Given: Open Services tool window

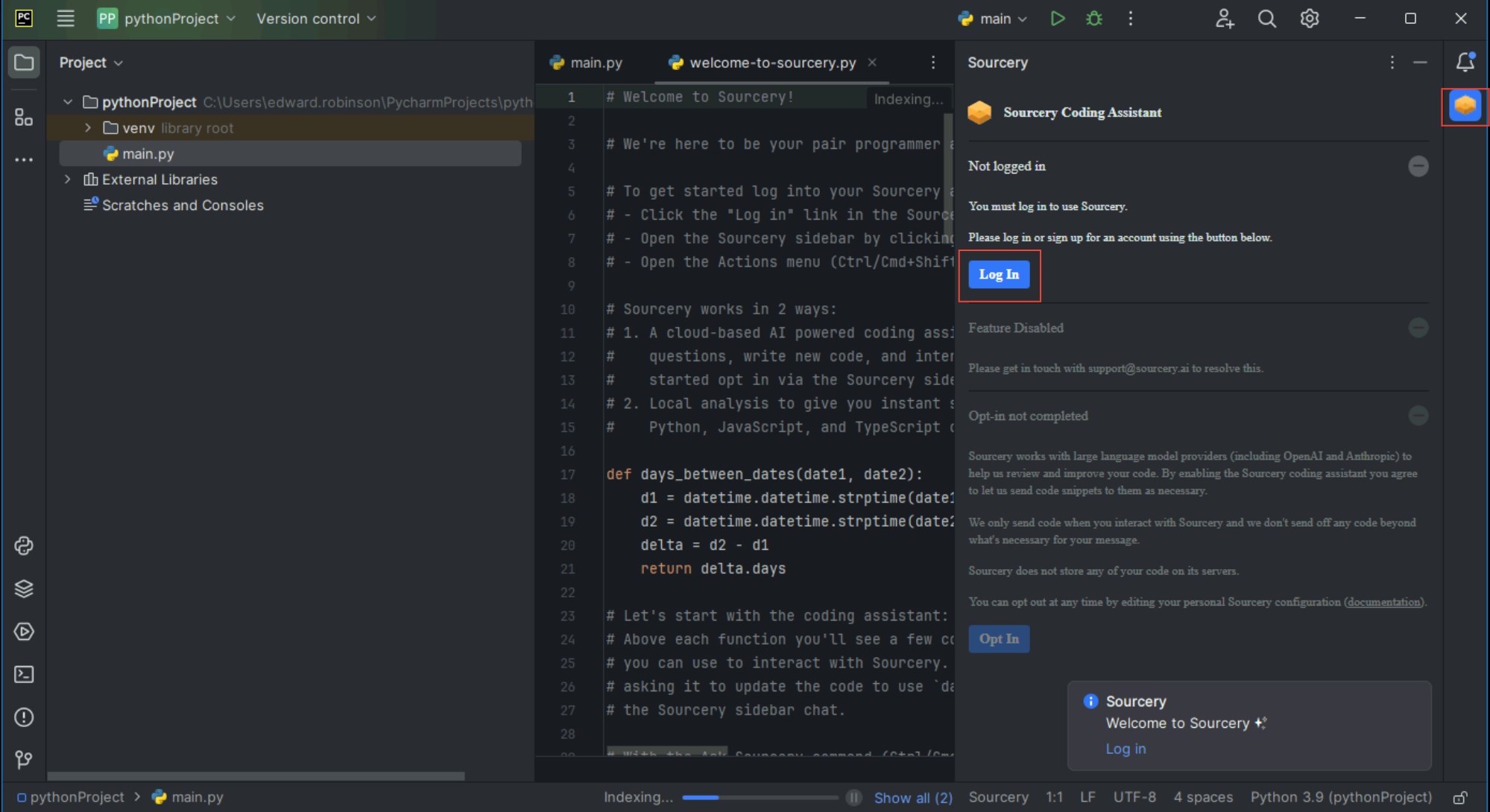Looking at the screenshot, I should (24, 632).
